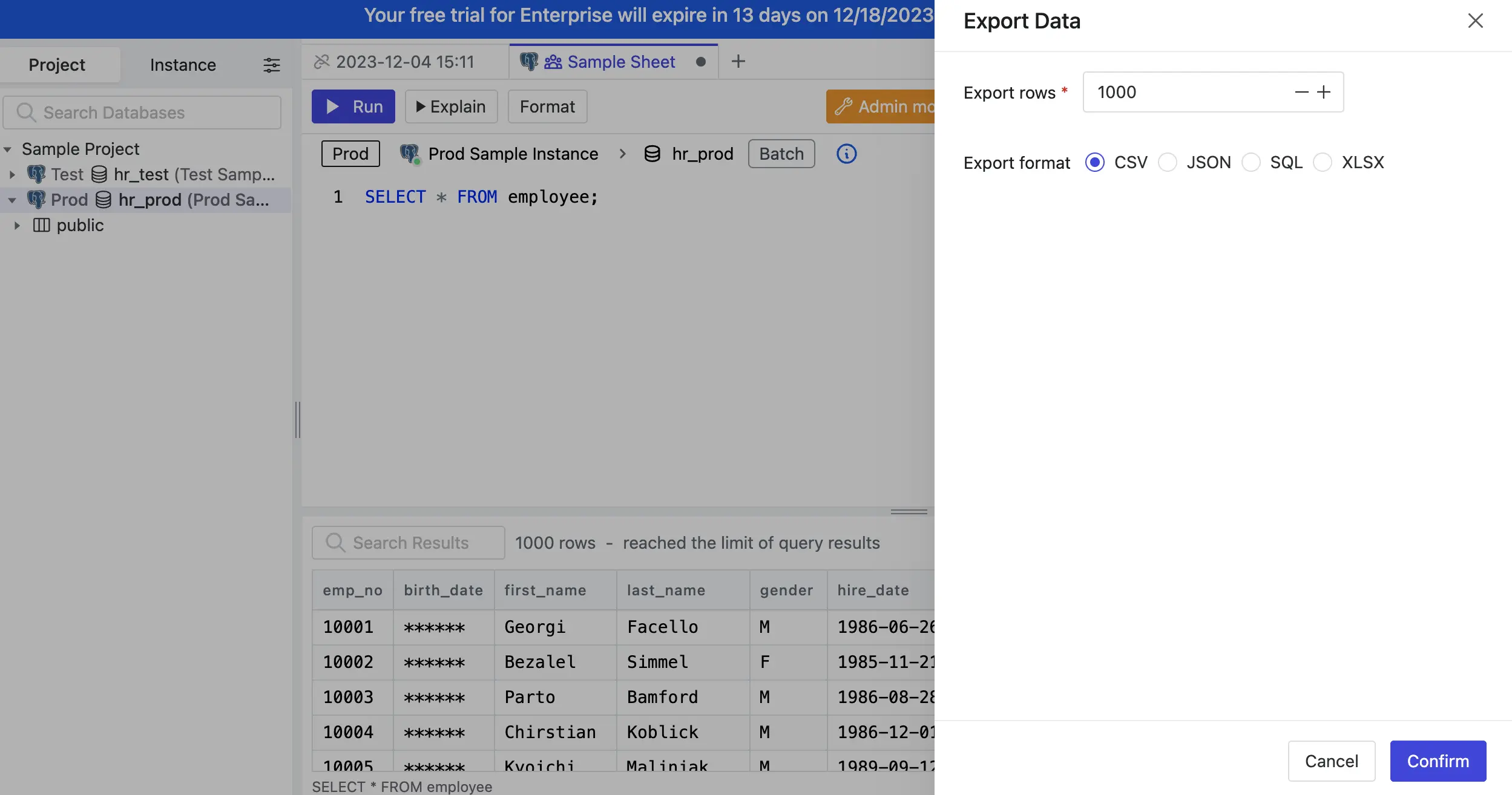The height and width of the screenshot is (795, 1512).
Task: Open the Batch query option
Action: coord(781,154)
